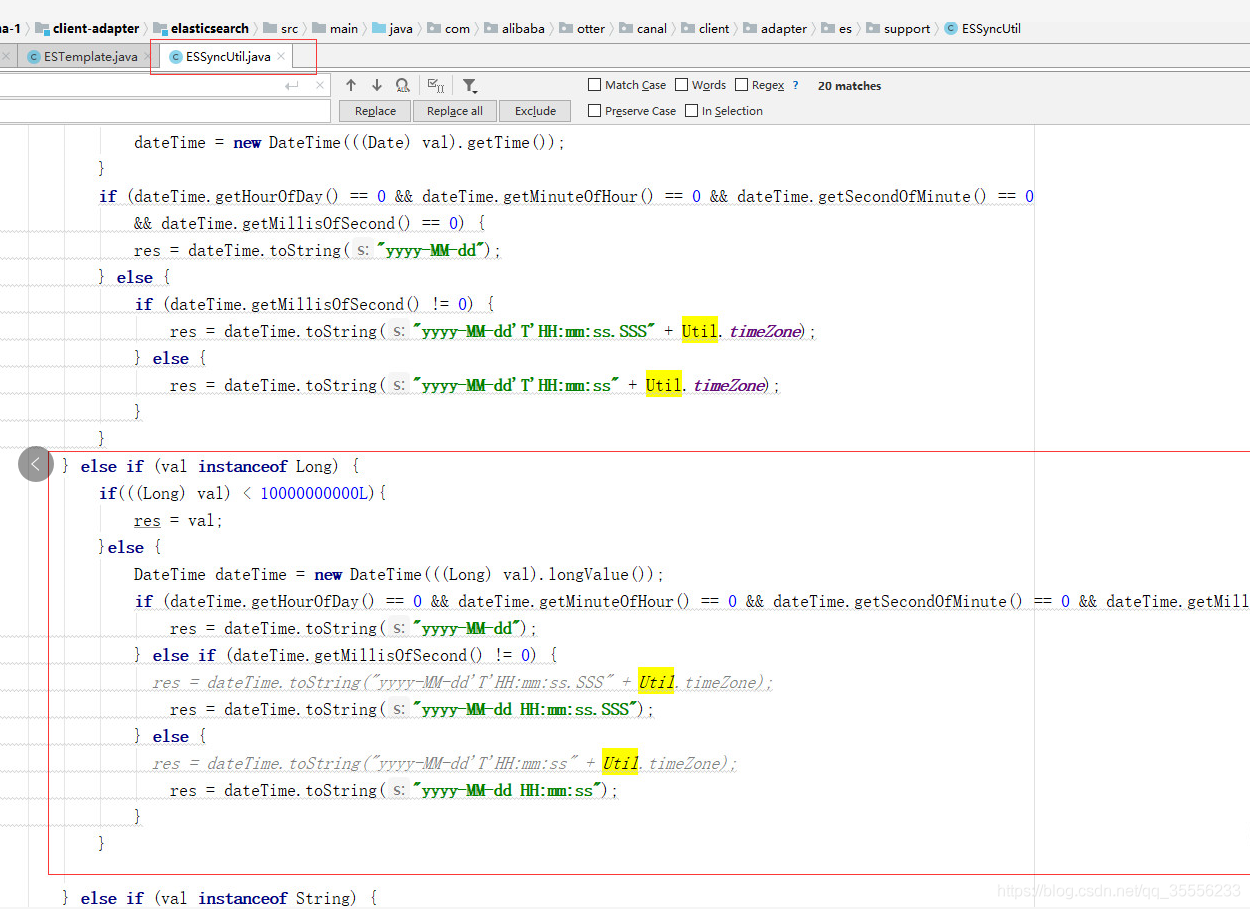Click the round back arrow overlay button

[36, 464]
